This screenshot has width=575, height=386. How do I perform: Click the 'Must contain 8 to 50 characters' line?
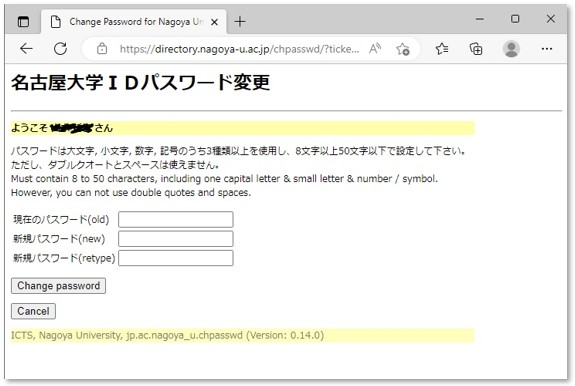pos(224,179)
